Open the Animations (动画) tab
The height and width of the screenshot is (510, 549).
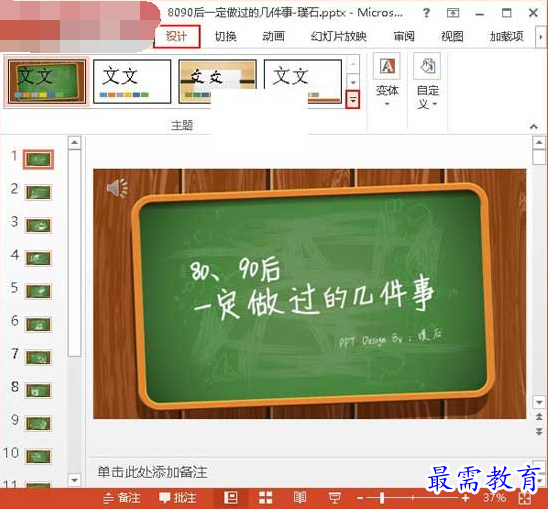pos(273,36)
